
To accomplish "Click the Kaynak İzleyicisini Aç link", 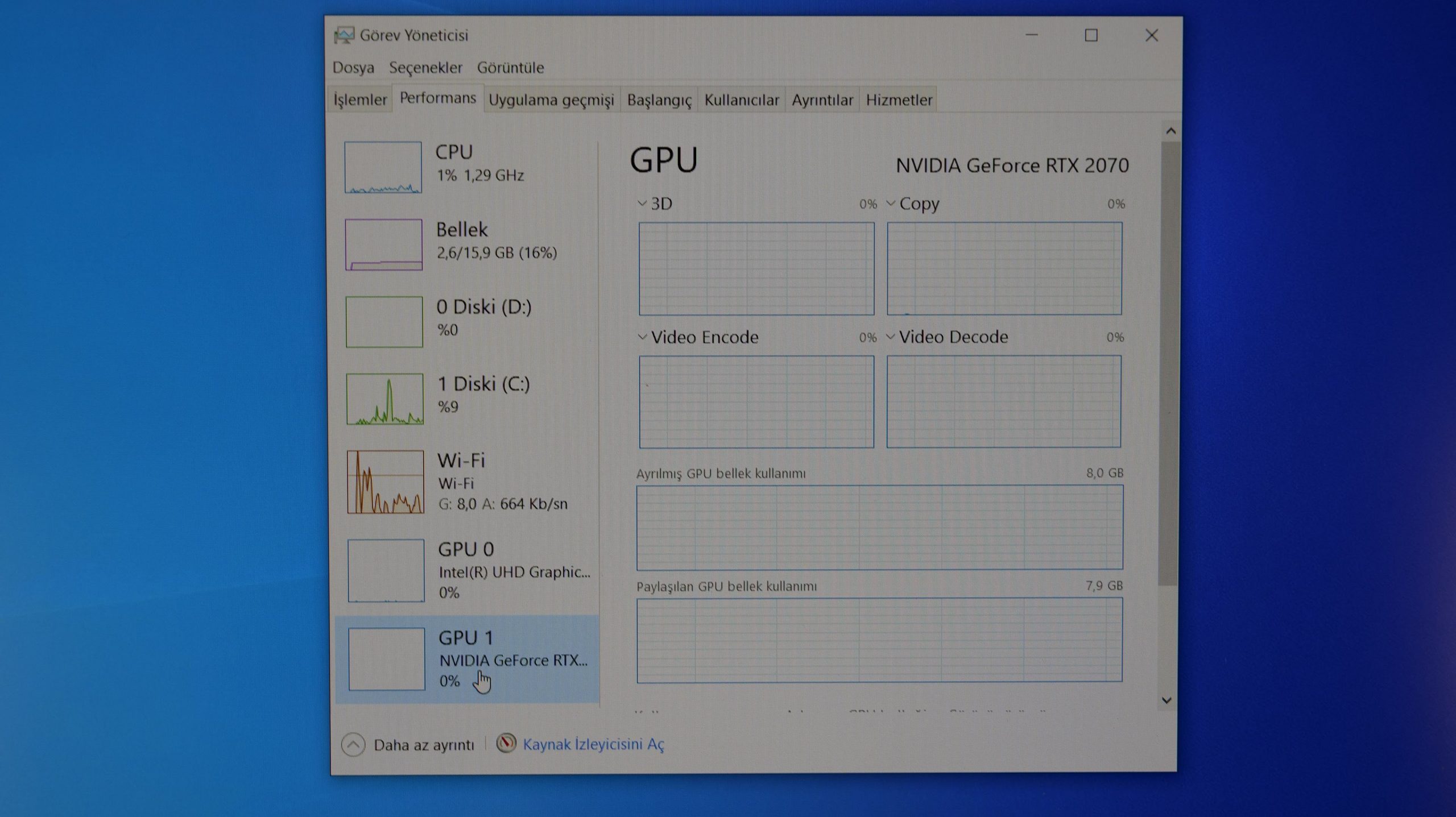I will coord(593,744).
